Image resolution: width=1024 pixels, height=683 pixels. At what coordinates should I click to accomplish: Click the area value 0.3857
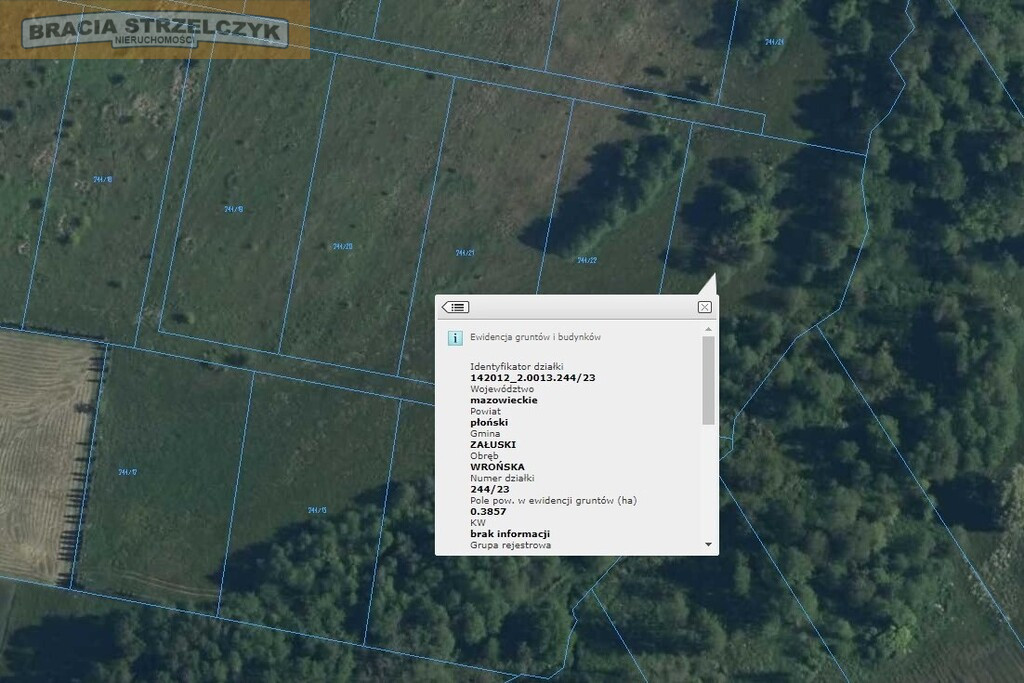(x=488, y=511)
